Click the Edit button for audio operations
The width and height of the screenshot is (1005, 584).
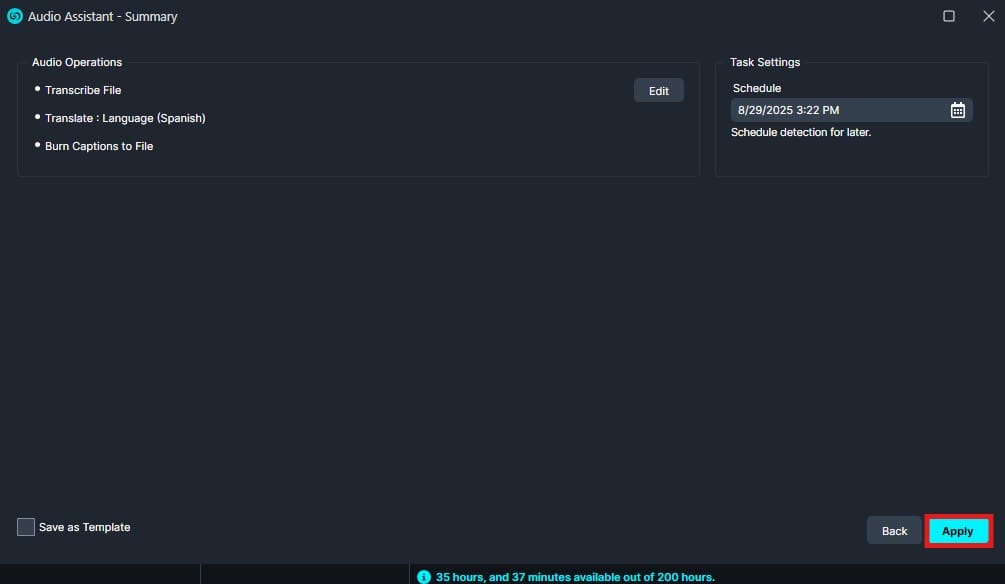[x=658, y=91]
